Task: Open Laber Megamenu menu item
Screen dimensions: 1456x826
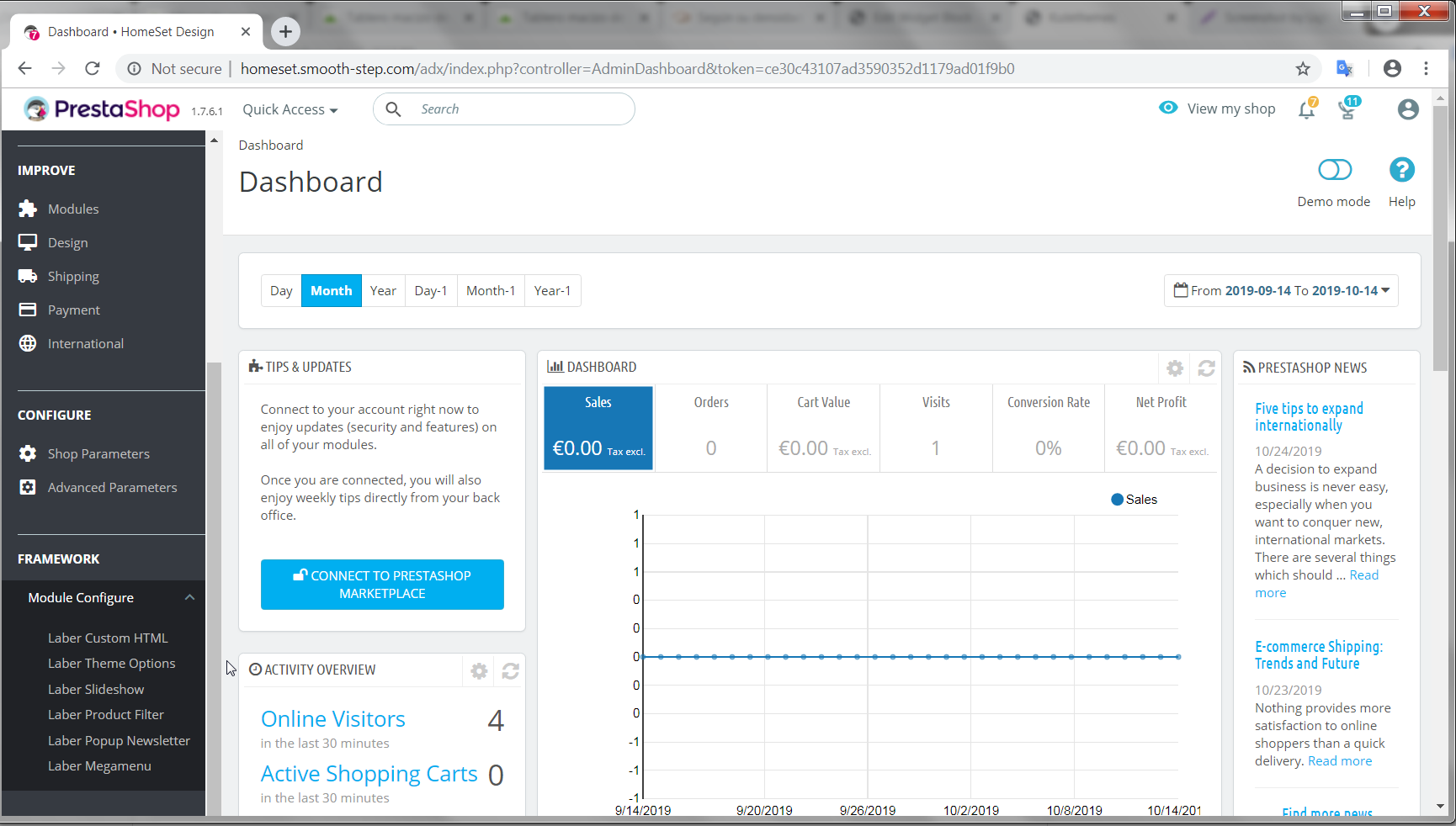Action: pos(99,766)
